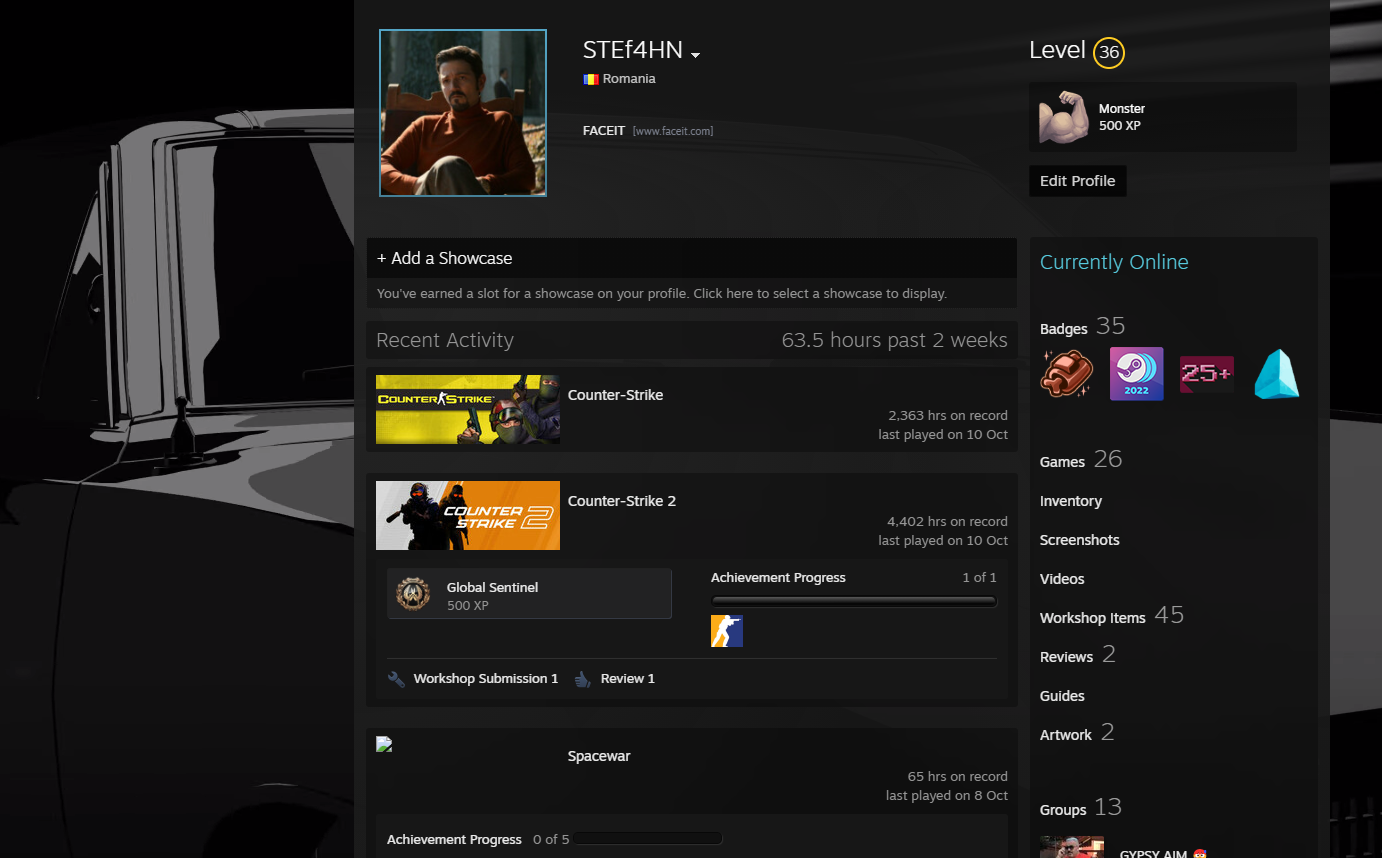Open the Inventory page
This screenshot has width=1382, height=858.
pyautogui.click(x=1070, y=501)
